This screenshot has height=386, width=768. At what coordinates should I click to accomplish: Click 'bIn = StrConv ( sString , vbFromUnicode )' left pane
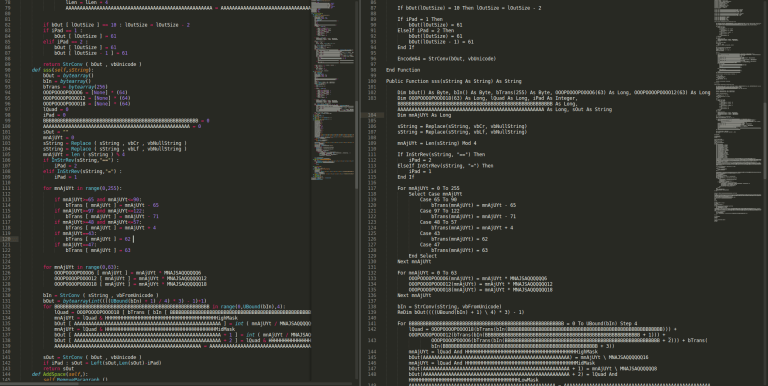[x=100, y=295]
